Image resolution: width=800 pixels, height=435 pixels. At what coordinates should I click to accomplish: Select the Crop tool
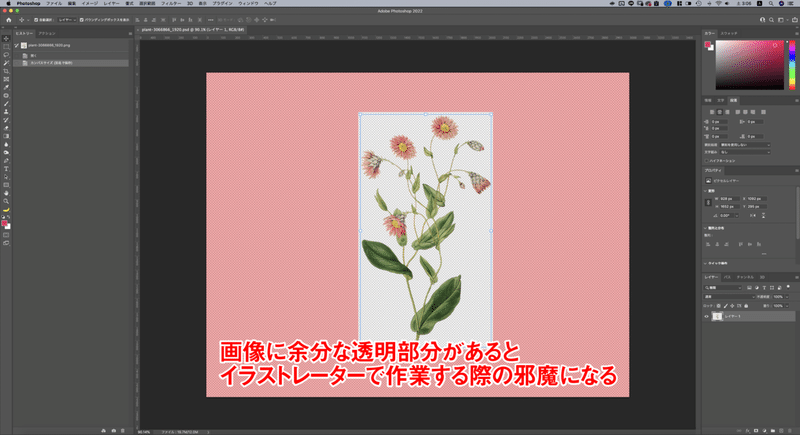[6, 71]
